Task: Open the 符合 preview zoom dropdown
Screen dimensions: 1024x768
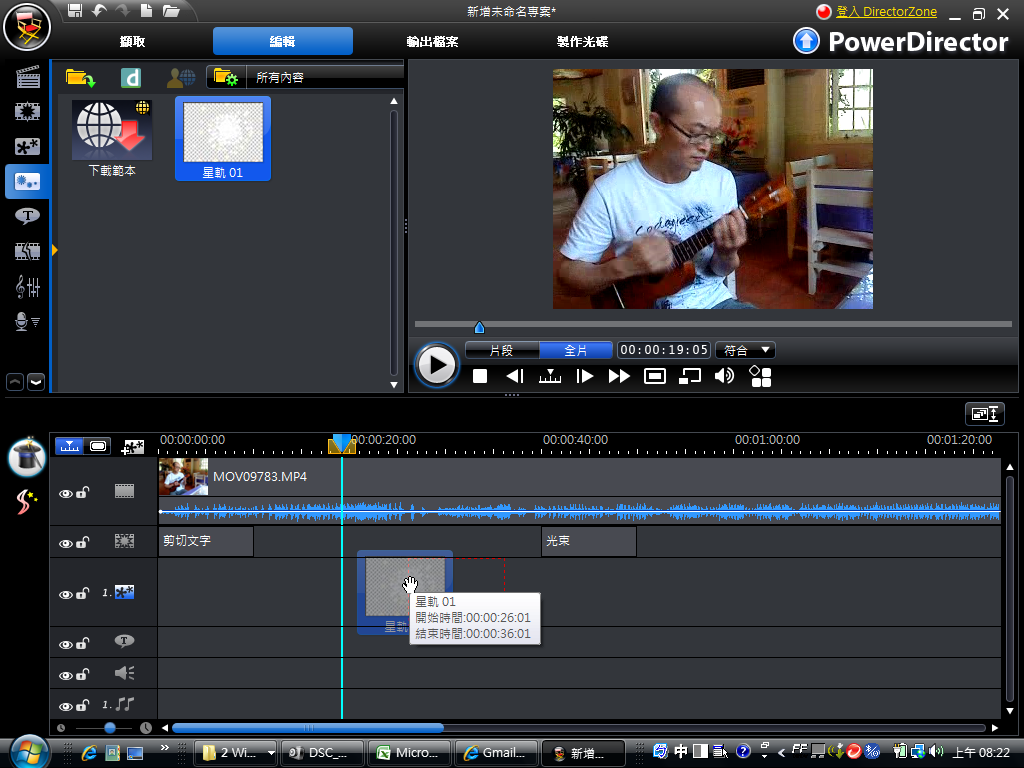Action: tap(748, 350)
